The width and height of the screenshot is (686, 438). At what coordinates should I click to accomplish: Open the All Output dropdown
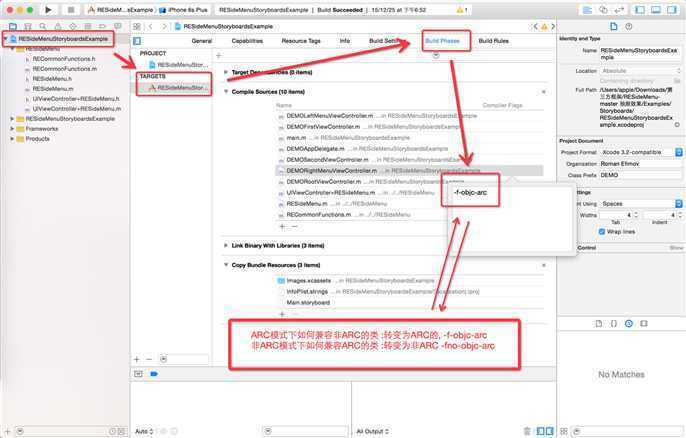[372, 431]
